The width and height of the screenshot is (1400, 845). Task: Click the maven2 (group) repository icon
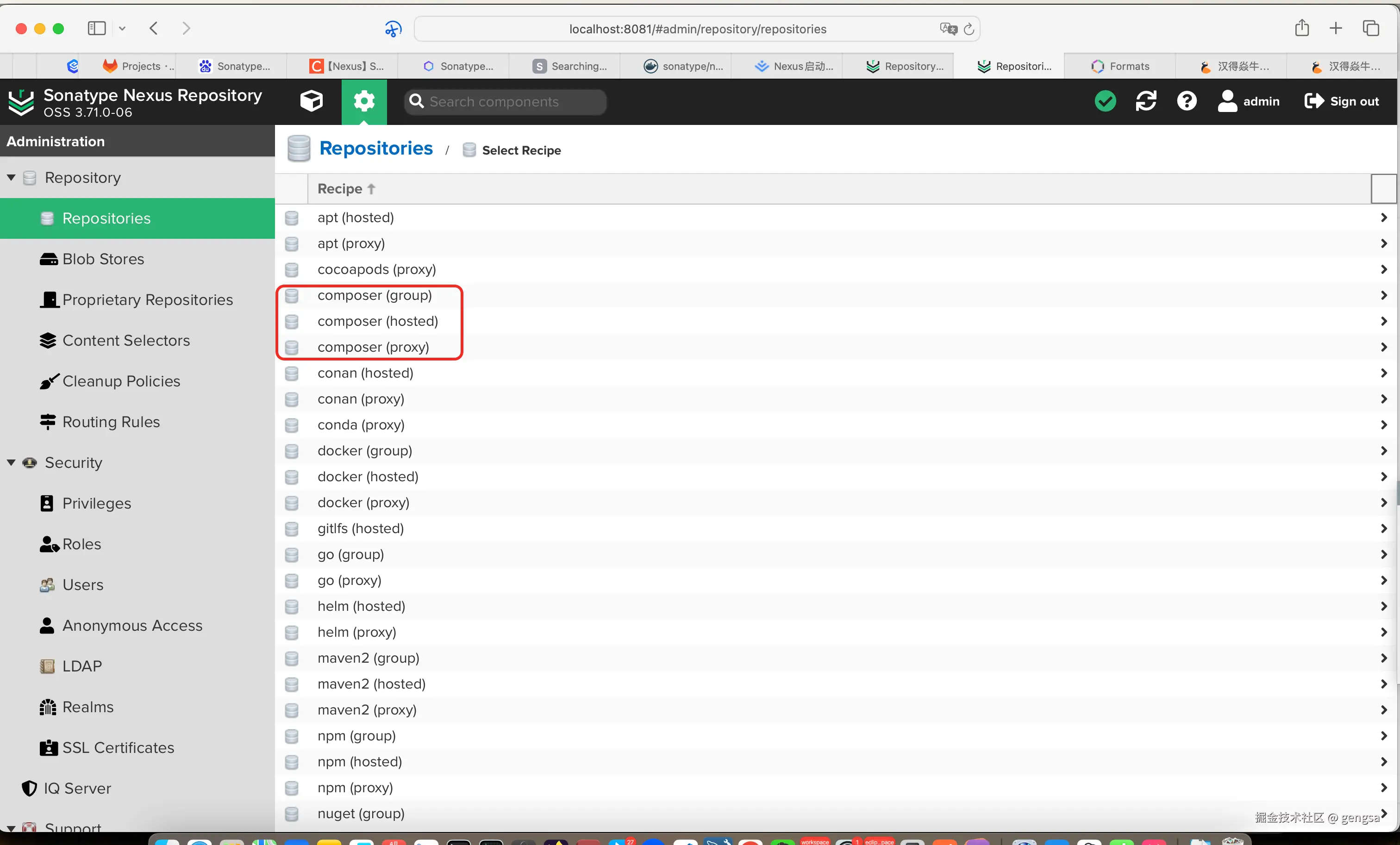point(292,659)
